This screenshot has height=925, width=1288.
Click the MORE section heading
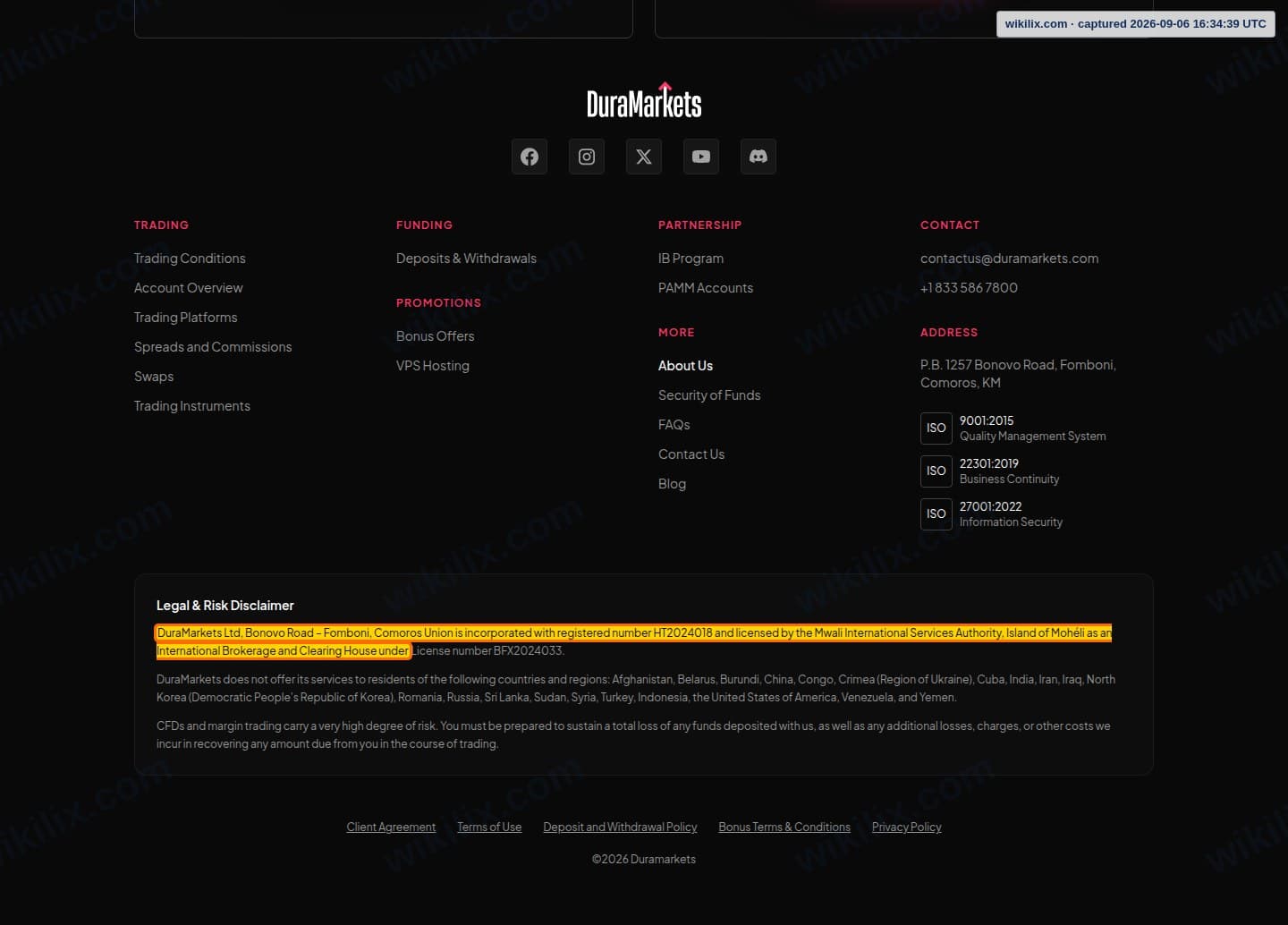(x=676, y=333)
